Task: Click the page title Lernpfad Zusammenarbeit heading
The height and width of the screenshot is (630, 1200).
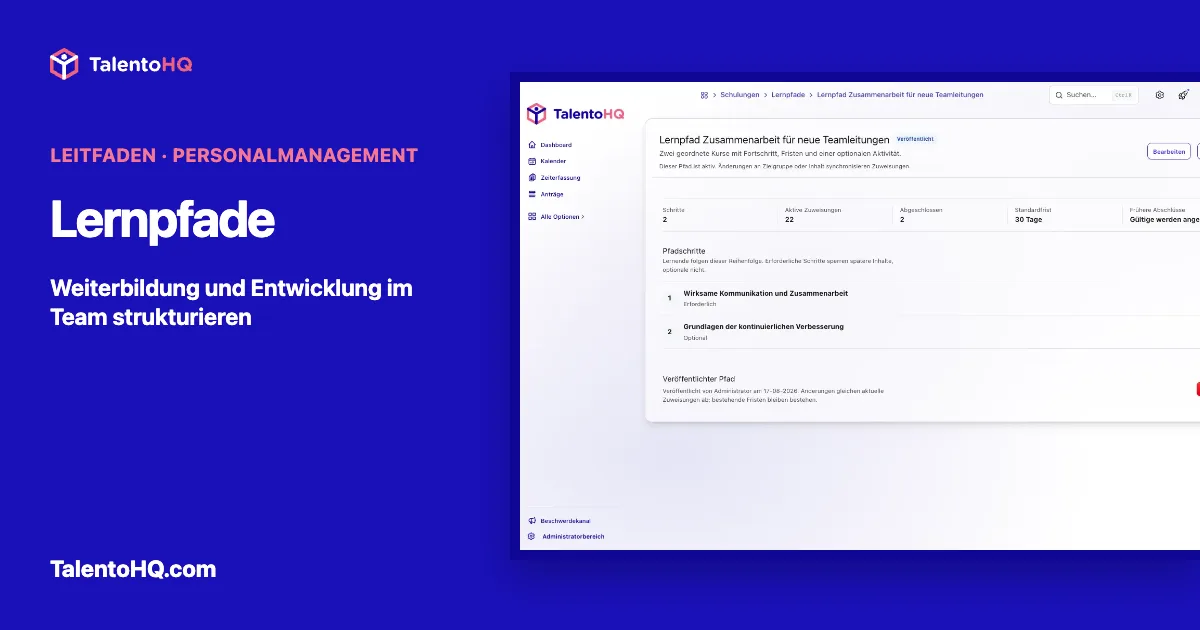Action: coord(775,140)
